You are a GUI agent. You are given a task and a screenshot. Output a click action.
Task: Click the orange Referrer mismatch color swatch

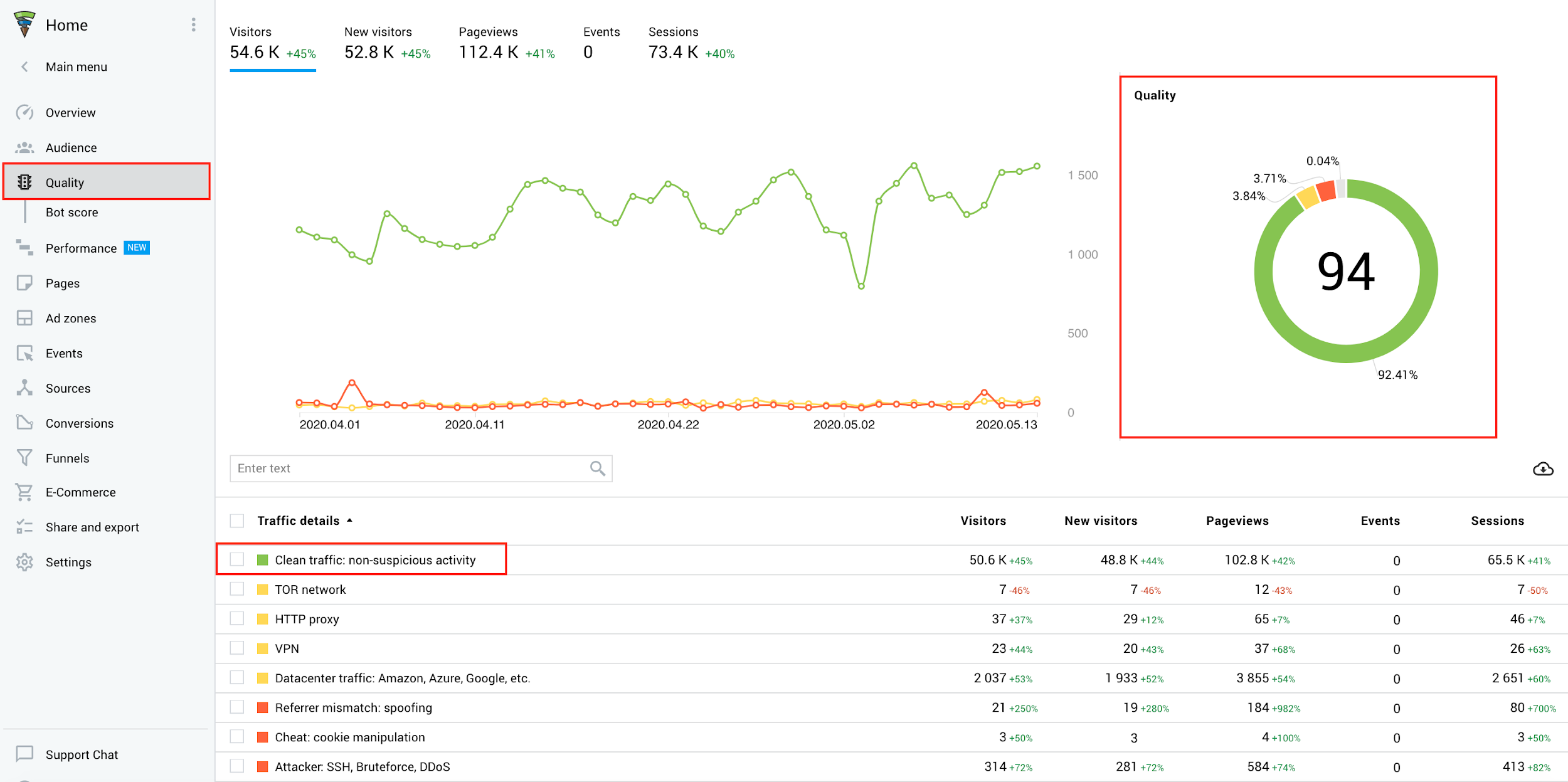(263, 707)
